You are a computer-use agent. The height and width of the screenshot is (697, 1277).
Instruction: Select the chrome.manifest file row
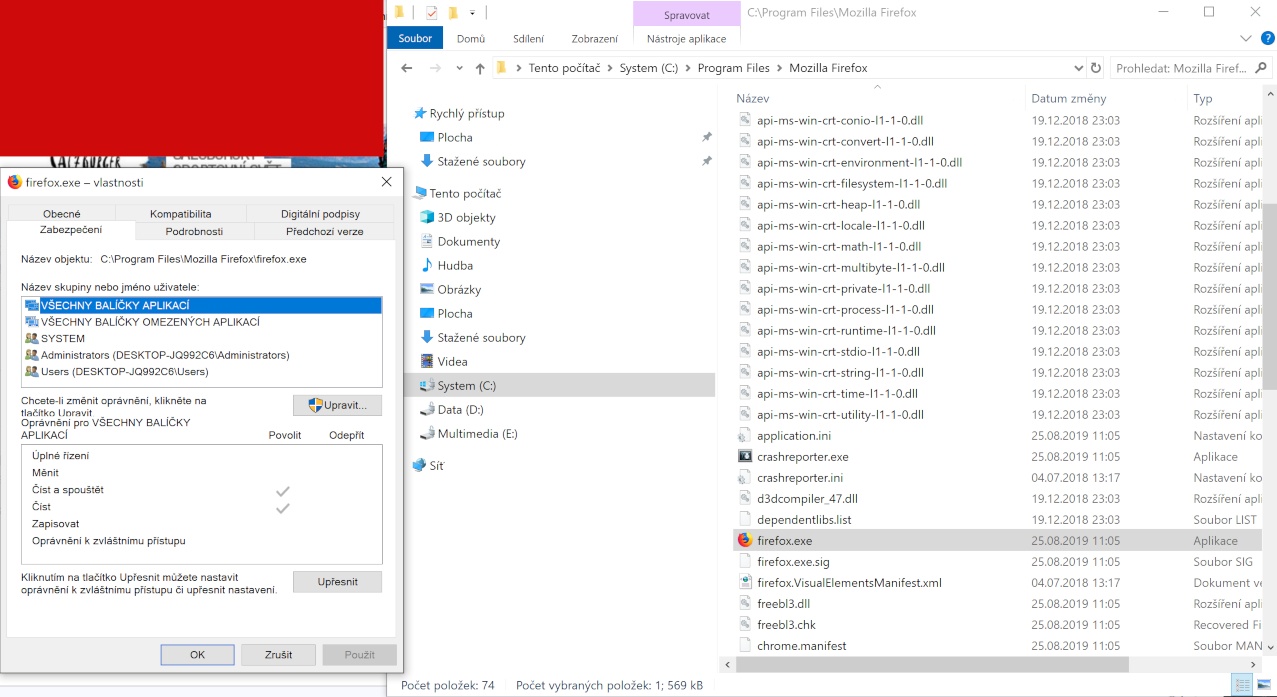pos(996,645)
